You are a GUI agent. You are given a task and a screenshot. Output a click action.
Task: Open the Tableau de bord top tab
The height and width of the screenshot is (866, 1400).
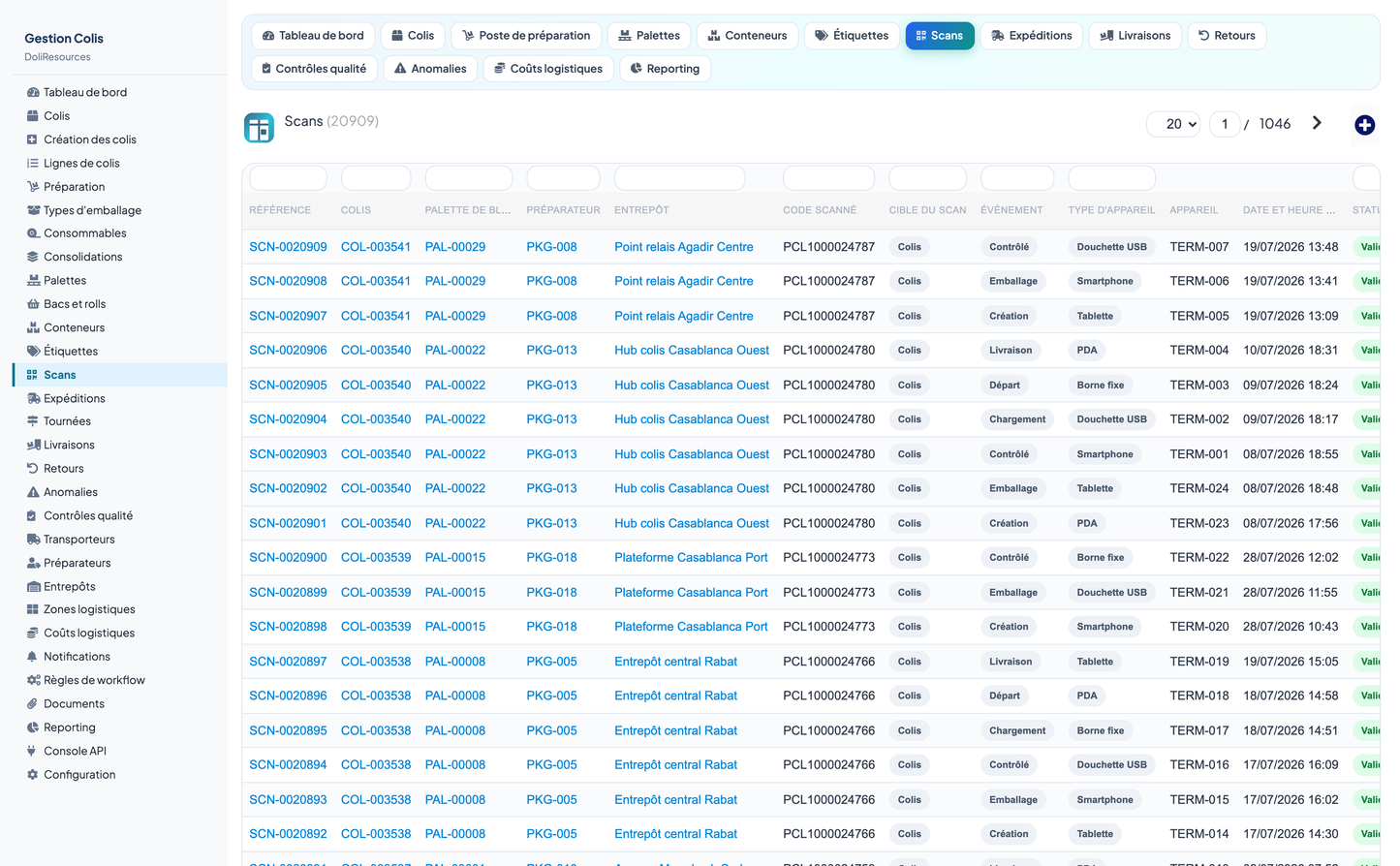[x=313, y=36]
